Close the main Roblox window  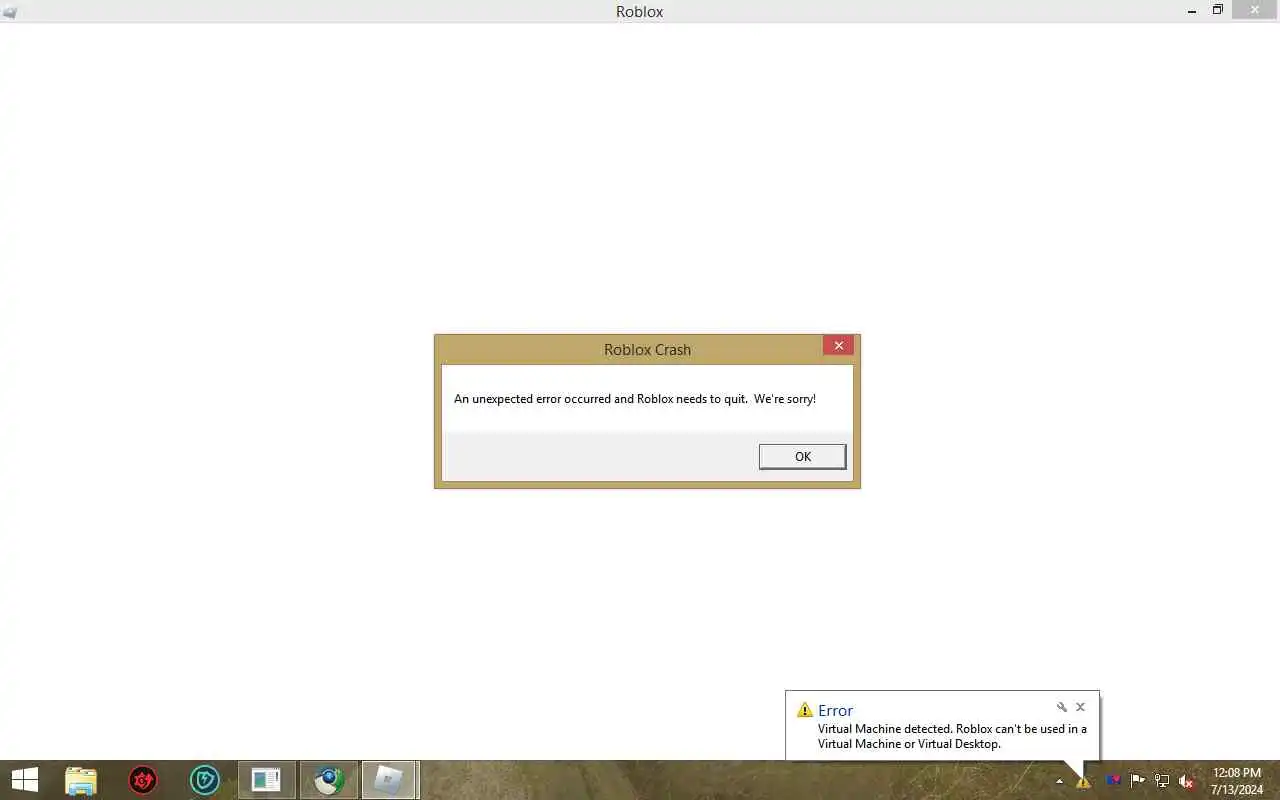pyautogui.click(x=1255, y=10)
